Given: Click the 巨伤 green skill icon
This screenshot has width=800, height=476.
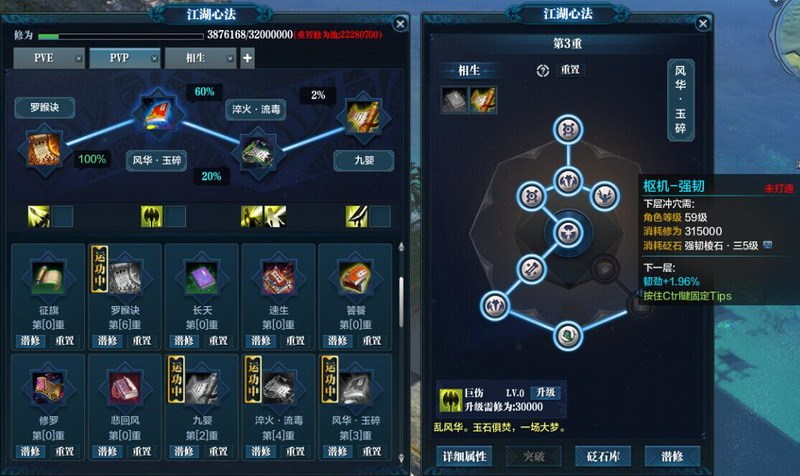Looking at the screenshot, I should pyautogui.click(x=451, y=400).
